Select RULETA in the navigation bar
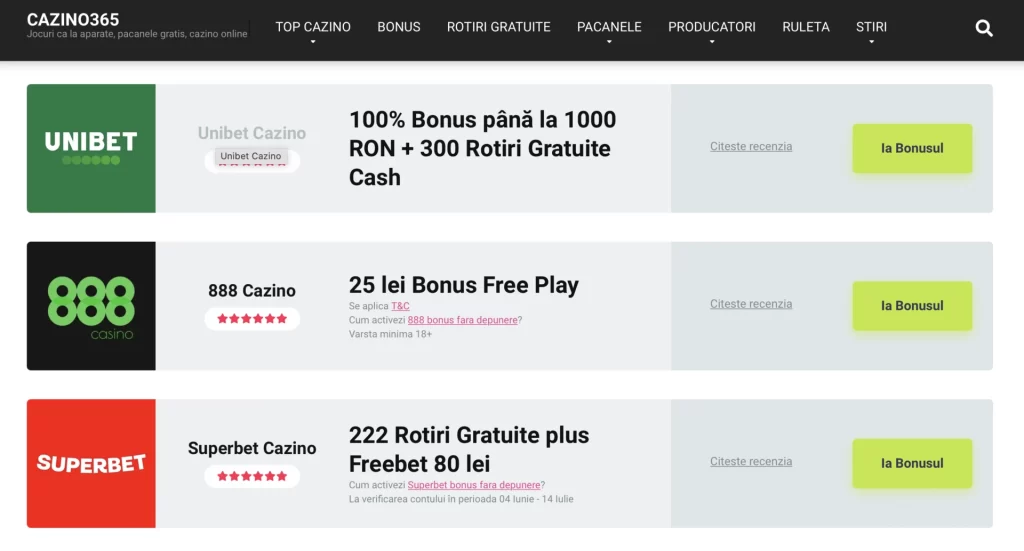Screen dimensions: 1024x551 [806, 27]
